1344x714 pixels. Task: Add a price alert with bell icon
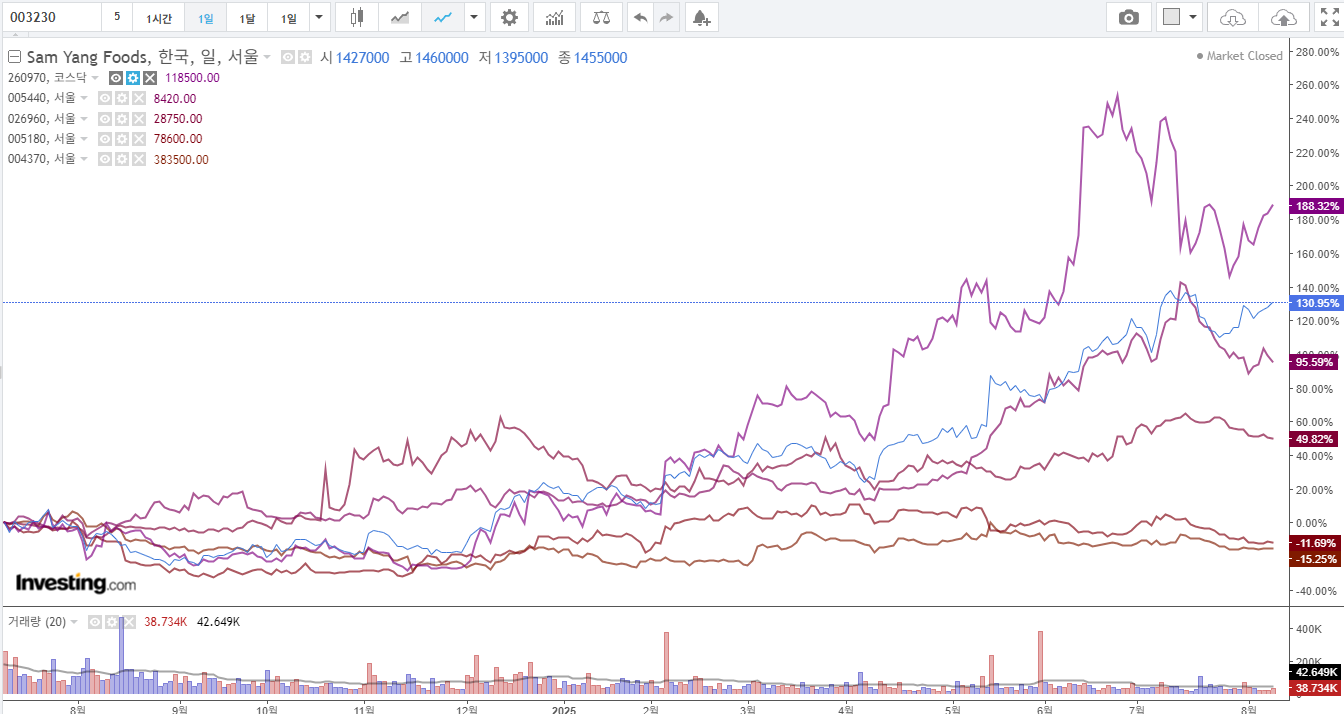coord(701,17)
